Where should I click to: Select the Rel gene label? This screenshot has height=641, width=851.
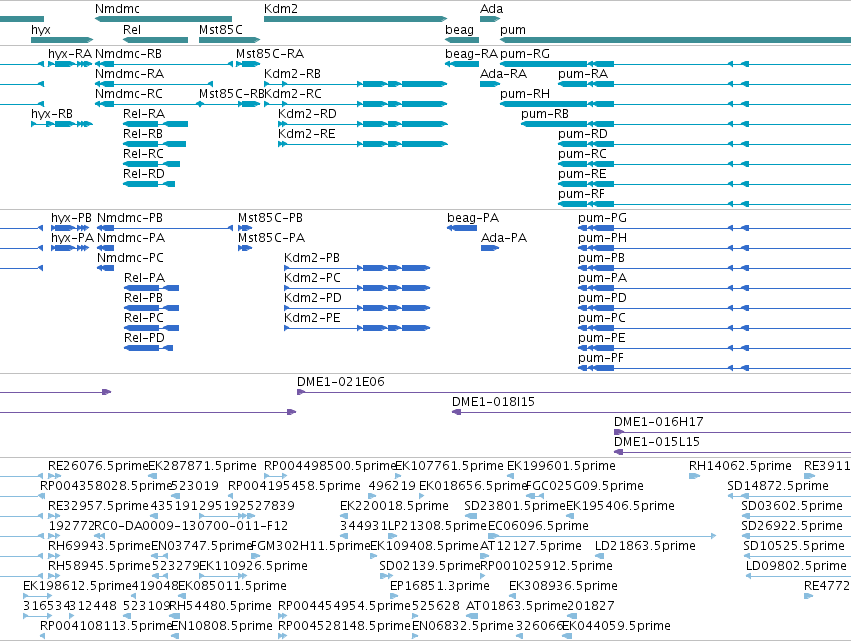(x=132, y=29)
